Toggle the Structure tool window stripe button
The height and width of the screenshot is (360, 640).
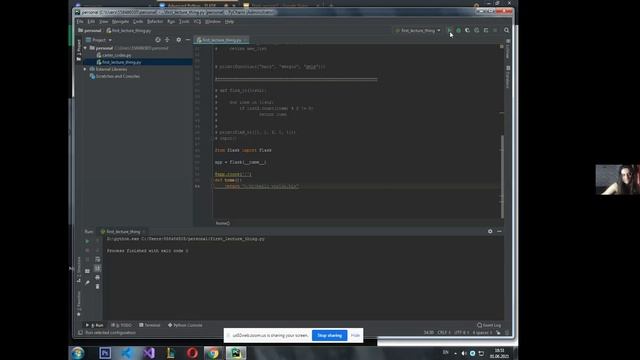(x=79, y=269)
